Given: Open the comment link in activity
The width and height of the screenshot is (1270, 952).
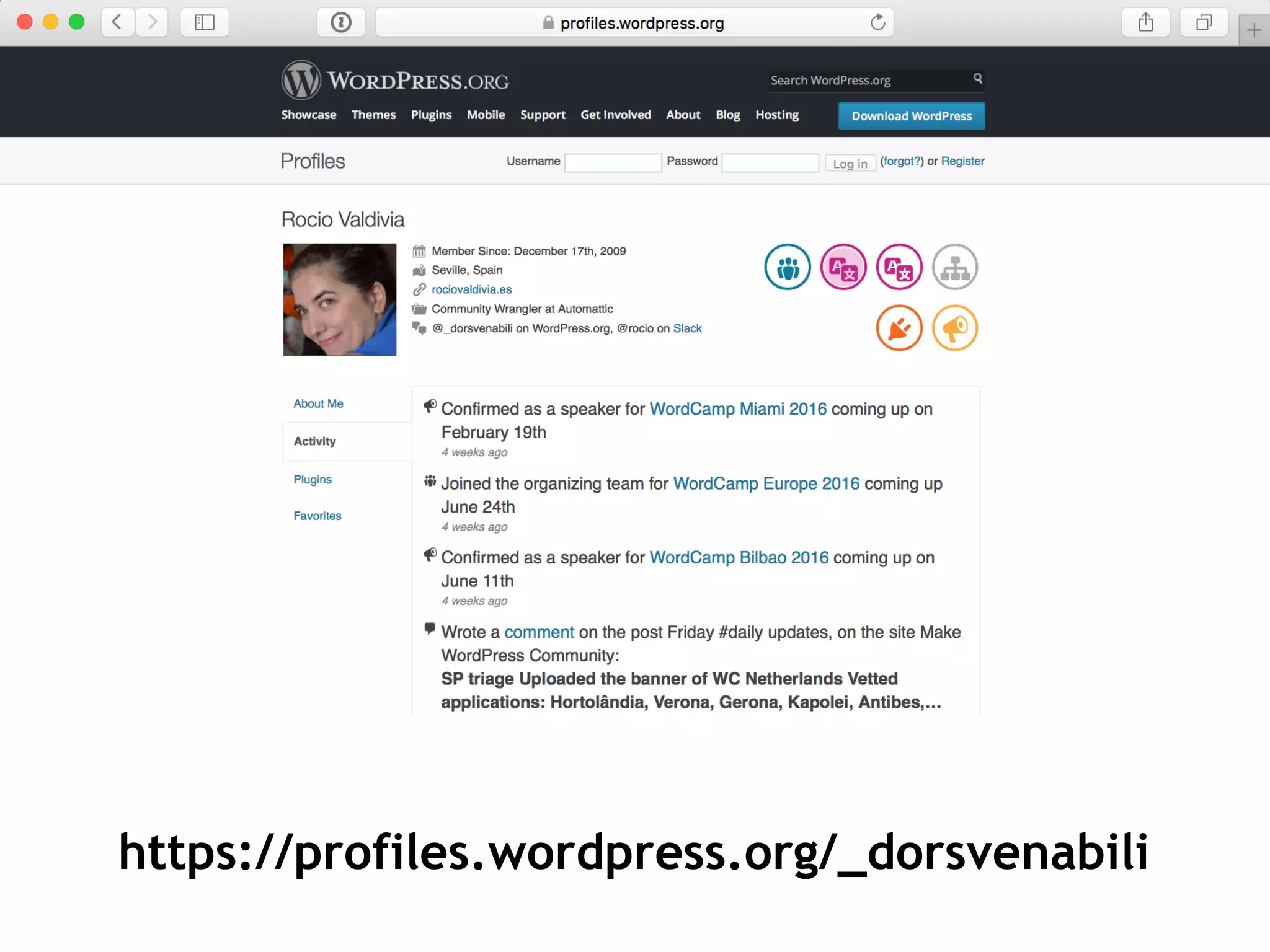Looking at the screenshot, I should tap(539, 632).
